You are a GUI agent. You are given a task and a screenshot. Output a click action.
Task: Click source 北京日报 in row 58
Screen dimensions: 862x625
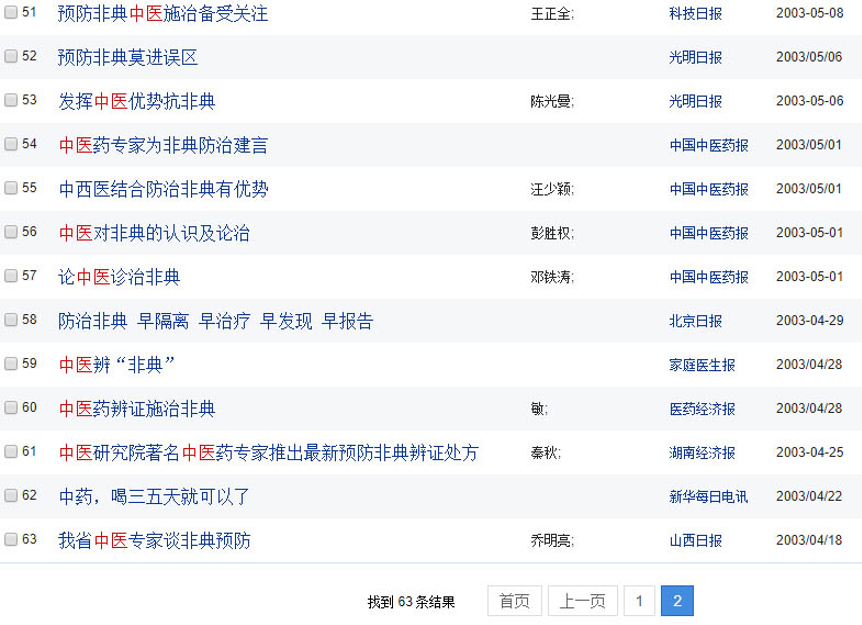click(695, 321)
